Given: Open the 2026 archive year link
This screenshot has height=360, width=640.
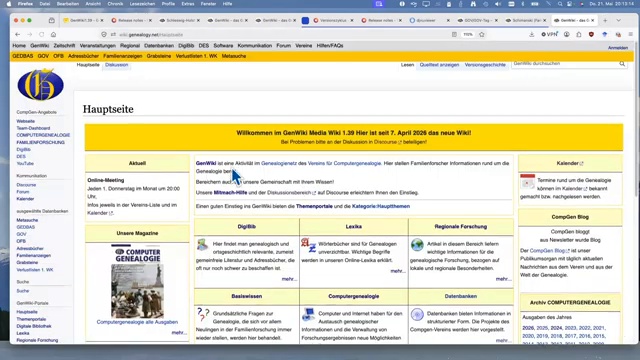Looking at the screenshot, I should click(x=528, y=328).
